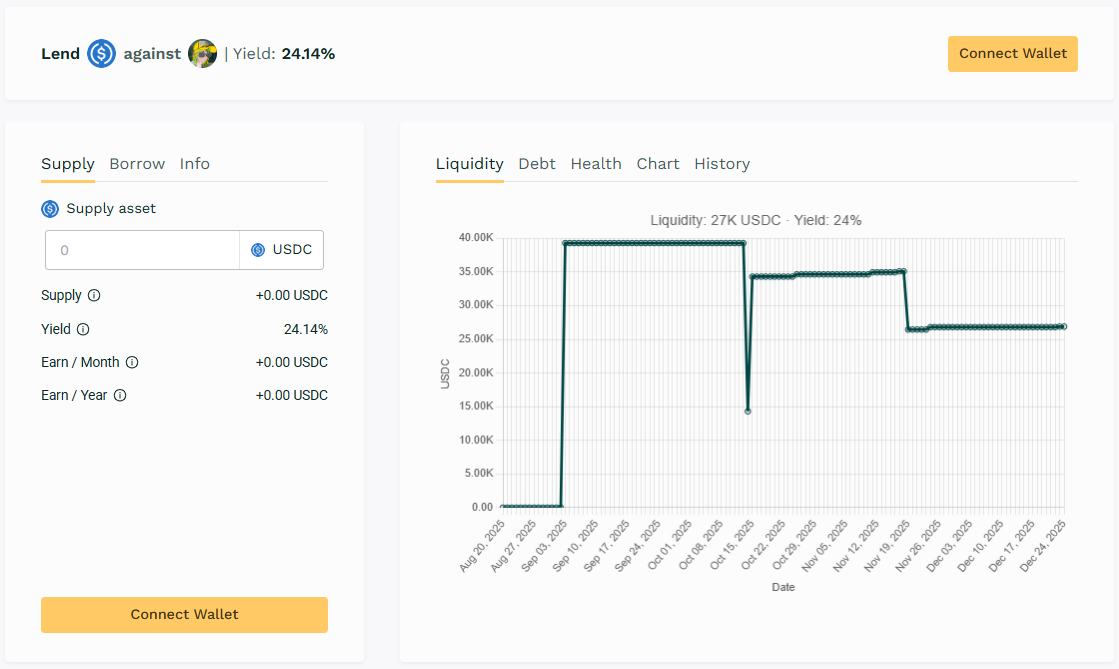Screen dimensions: 1119x669
Task: Click the USDC icon beside Supply asset label
Action: 50,209
